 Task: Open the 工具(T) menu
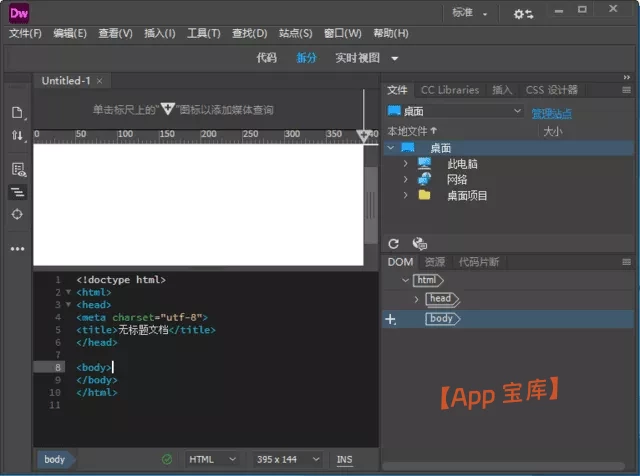coord(204,33)
